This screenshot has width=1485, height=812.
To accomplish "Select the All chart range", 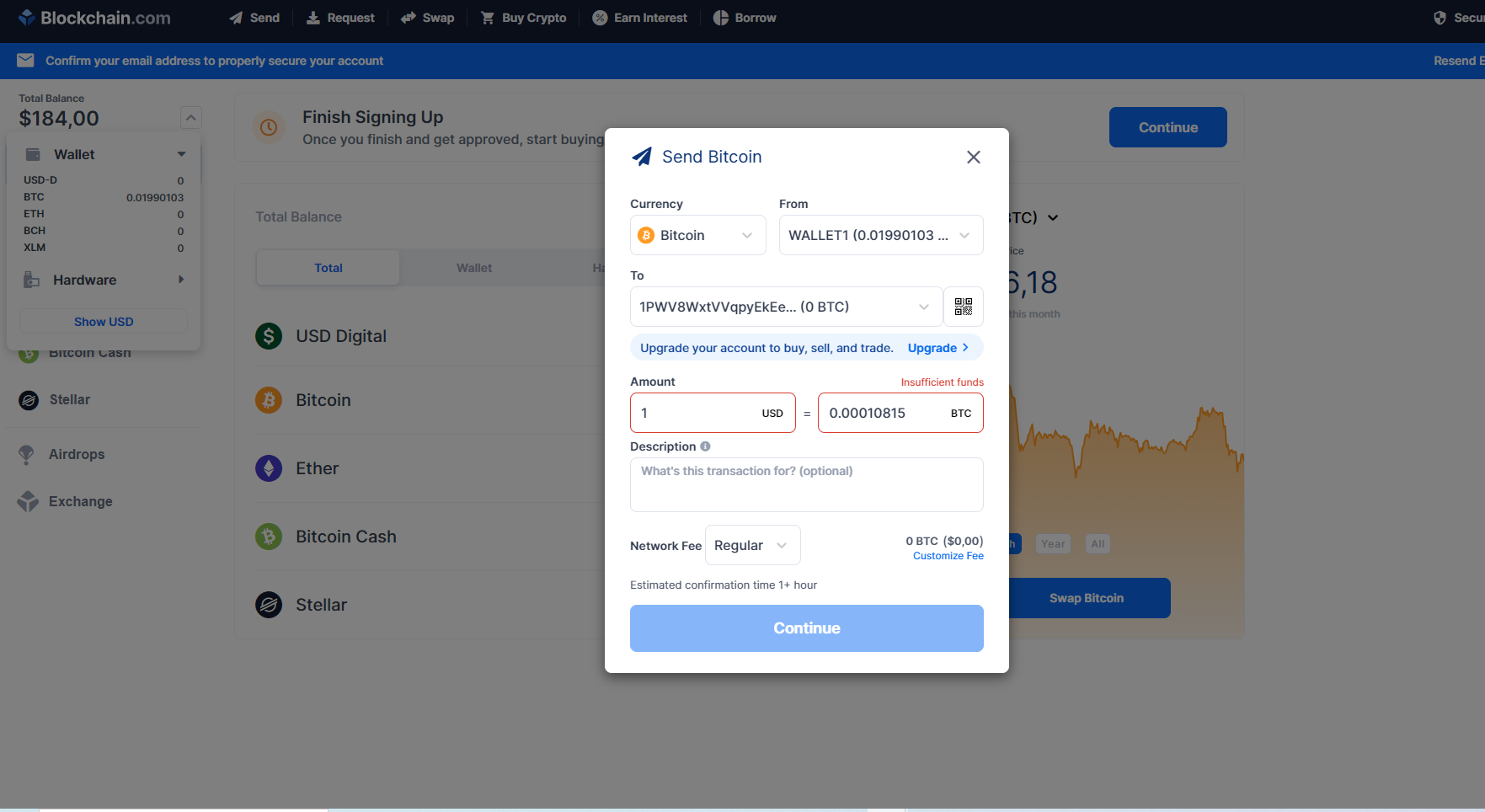I will click(x=1098, y=544).
